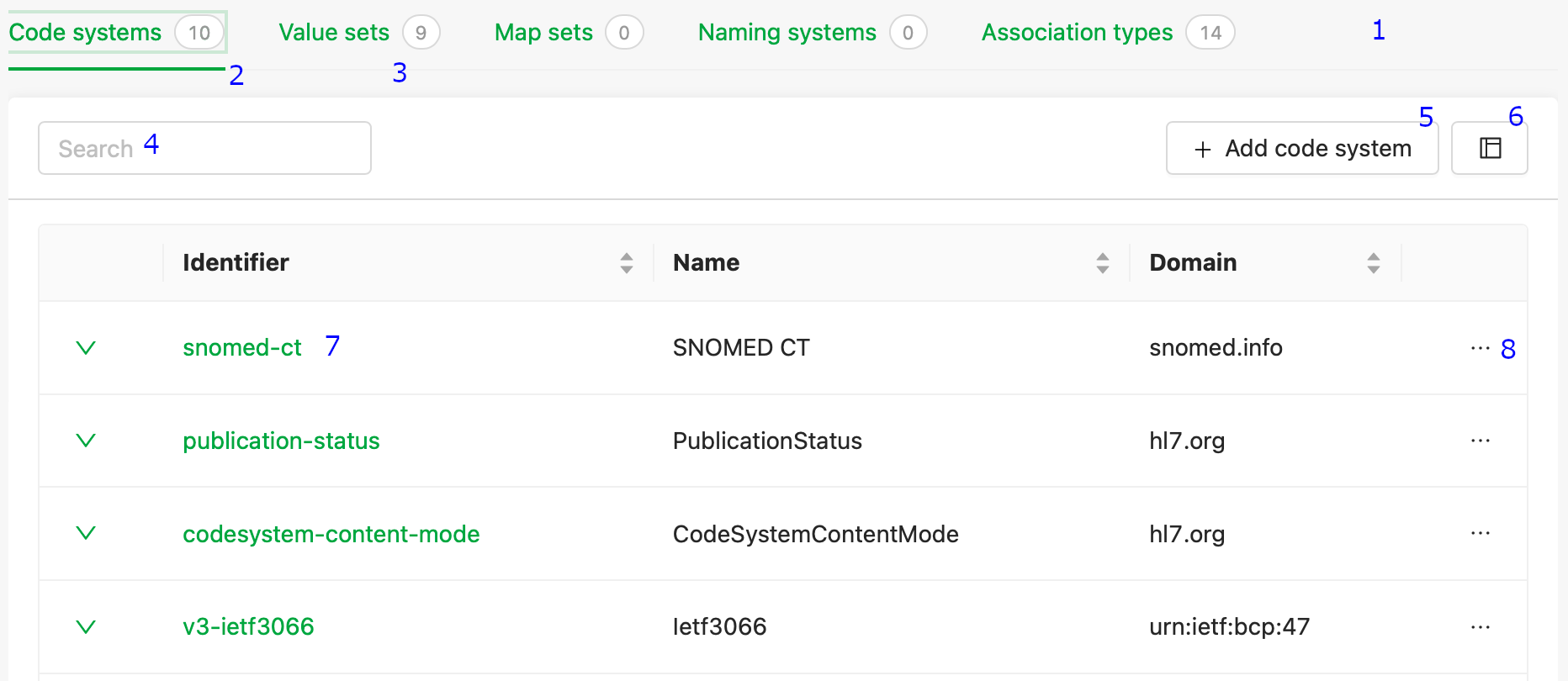Click the urn:ietf:bcp:47 domain cell
The width and height of the screenshot is (1568, 681).
[x=1230, y=626]
